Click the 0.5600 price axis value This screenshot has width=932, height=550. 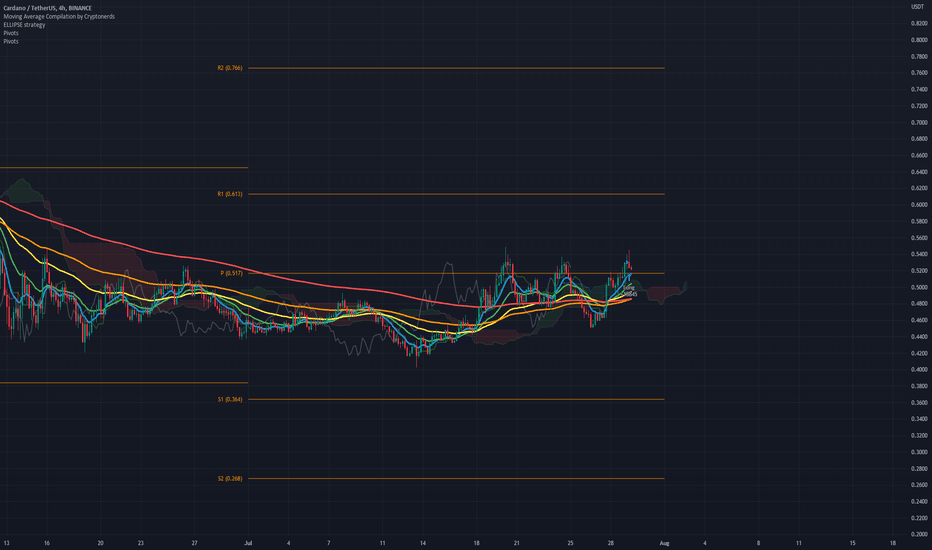(x=919, y=238)
